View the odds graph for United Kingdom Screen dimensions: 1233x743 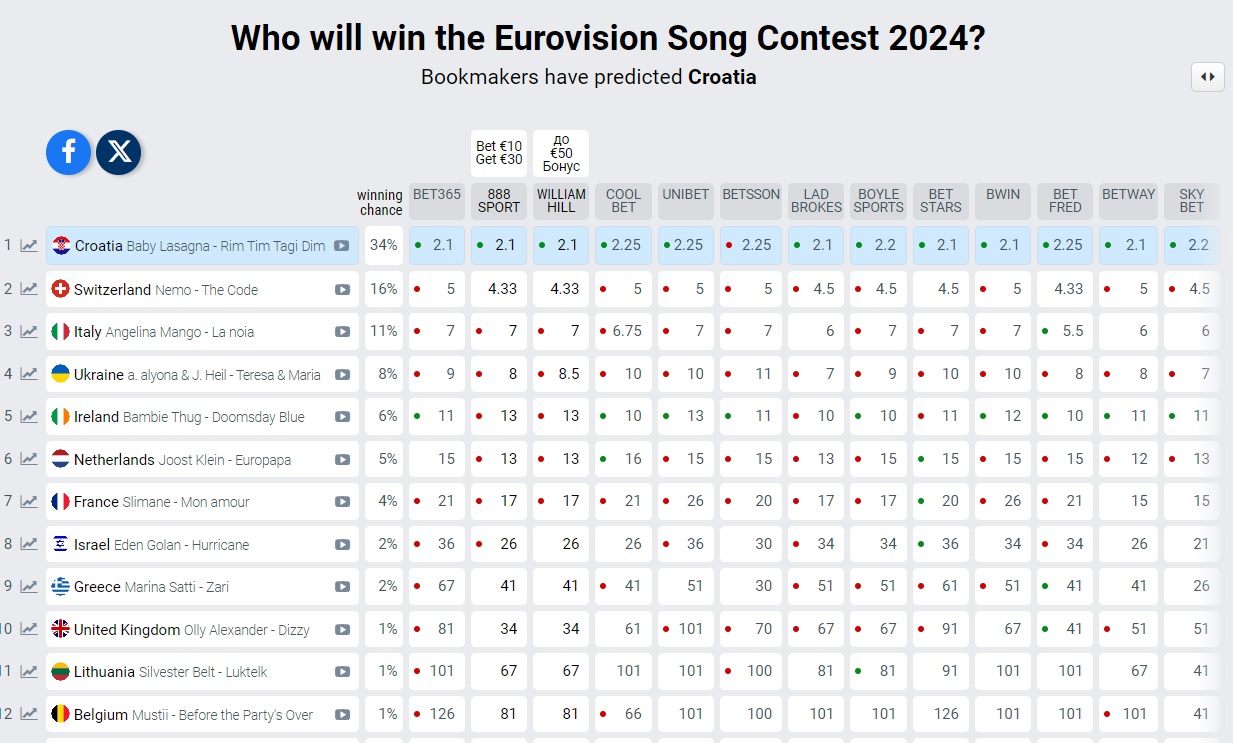point(28,629)
